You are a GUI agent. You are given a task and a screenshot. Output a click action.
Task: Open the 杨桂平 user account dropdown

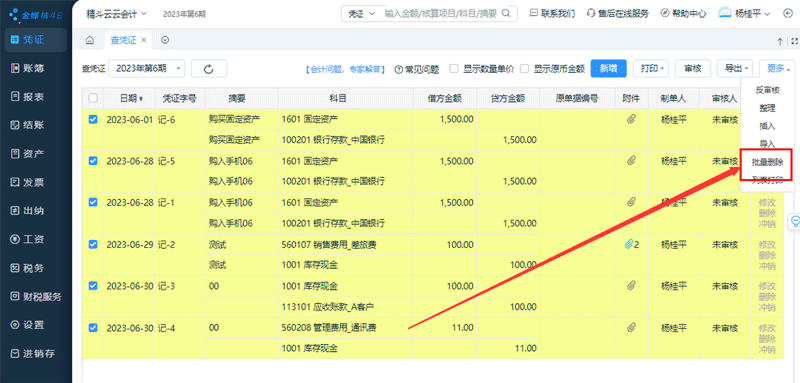[x=744, y=14]
